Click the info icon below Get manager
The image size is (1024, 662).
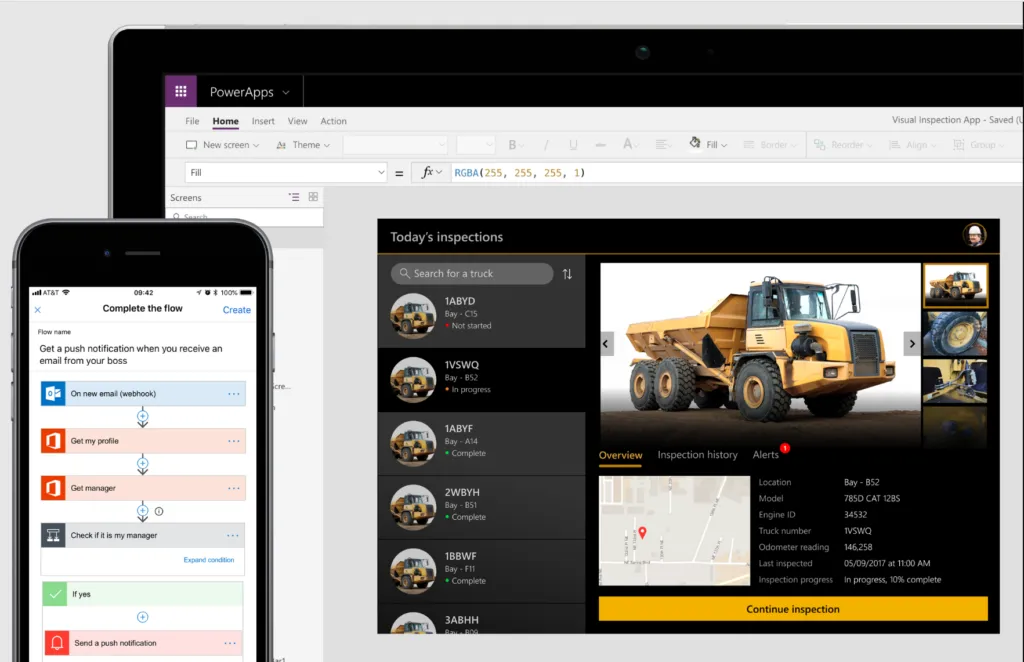point(159,511)
